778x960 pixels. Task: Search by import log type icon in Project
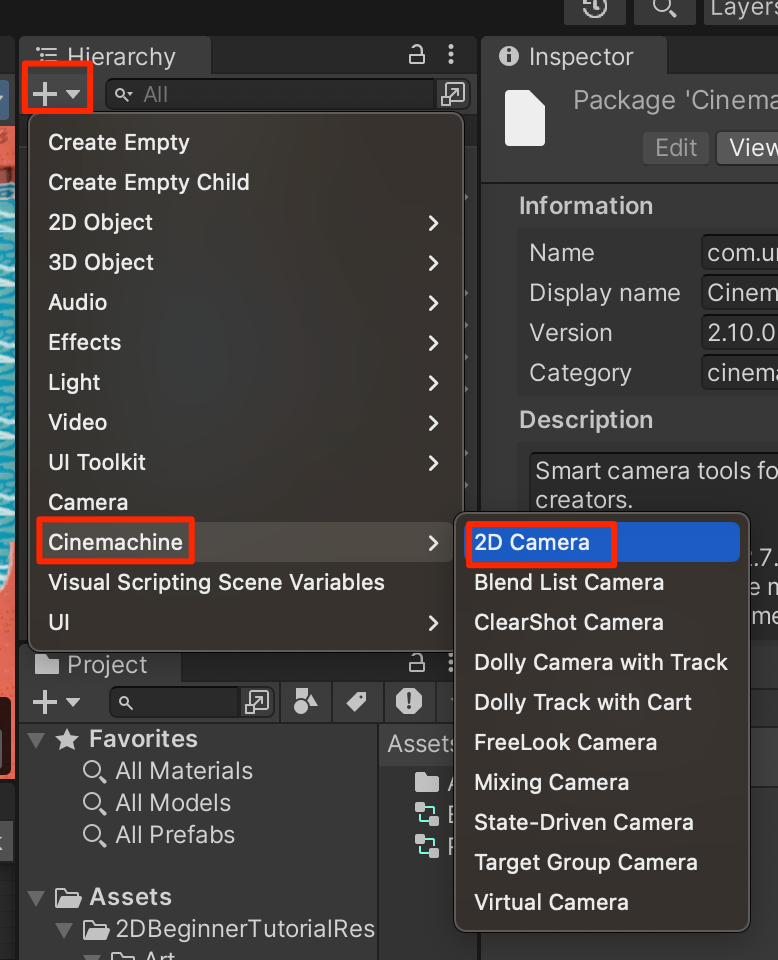pos(409,702)
